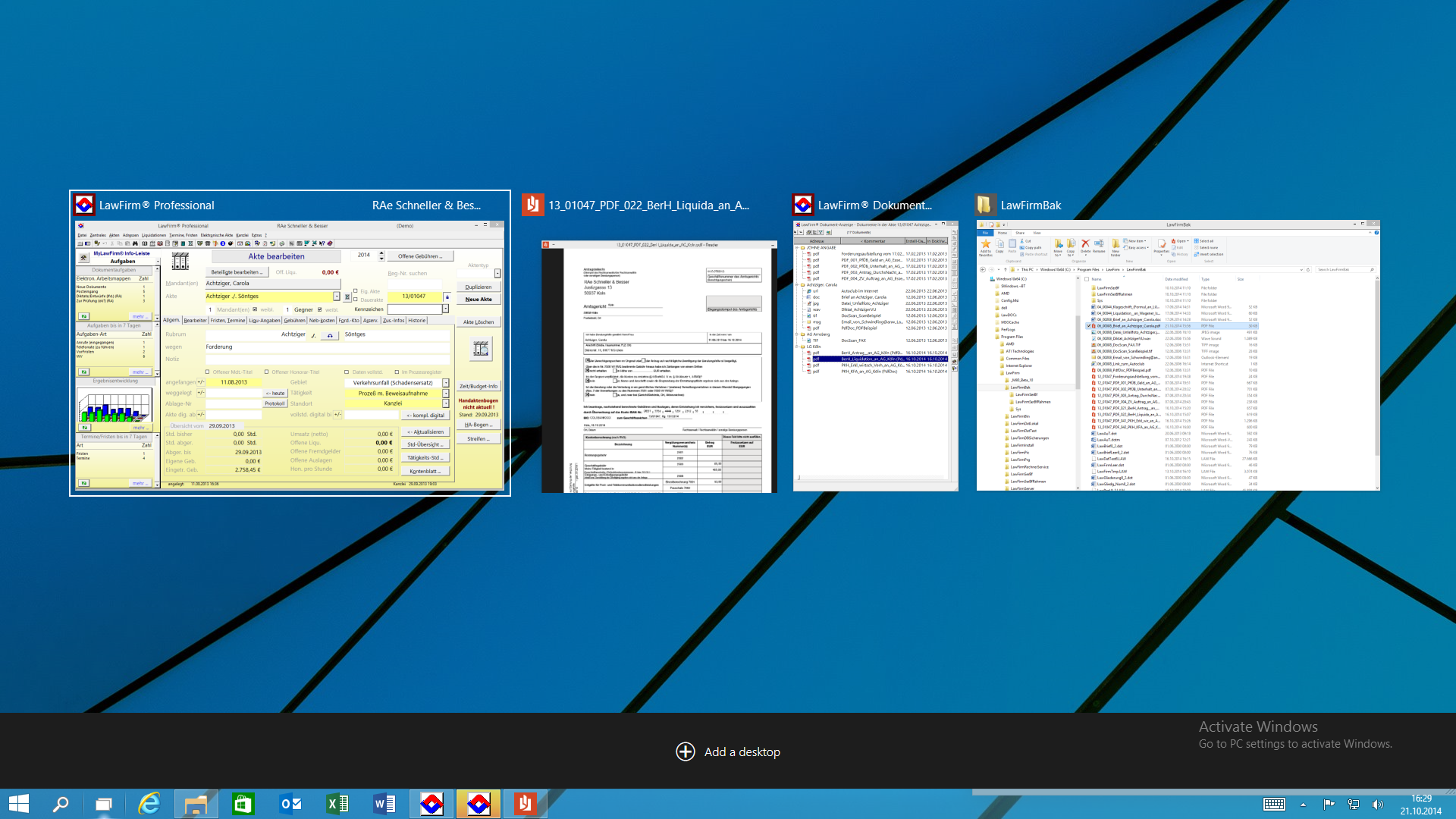Open the Windows Start menu
The width and height of the screenshot is (1456, 819).
coord(18,804)
